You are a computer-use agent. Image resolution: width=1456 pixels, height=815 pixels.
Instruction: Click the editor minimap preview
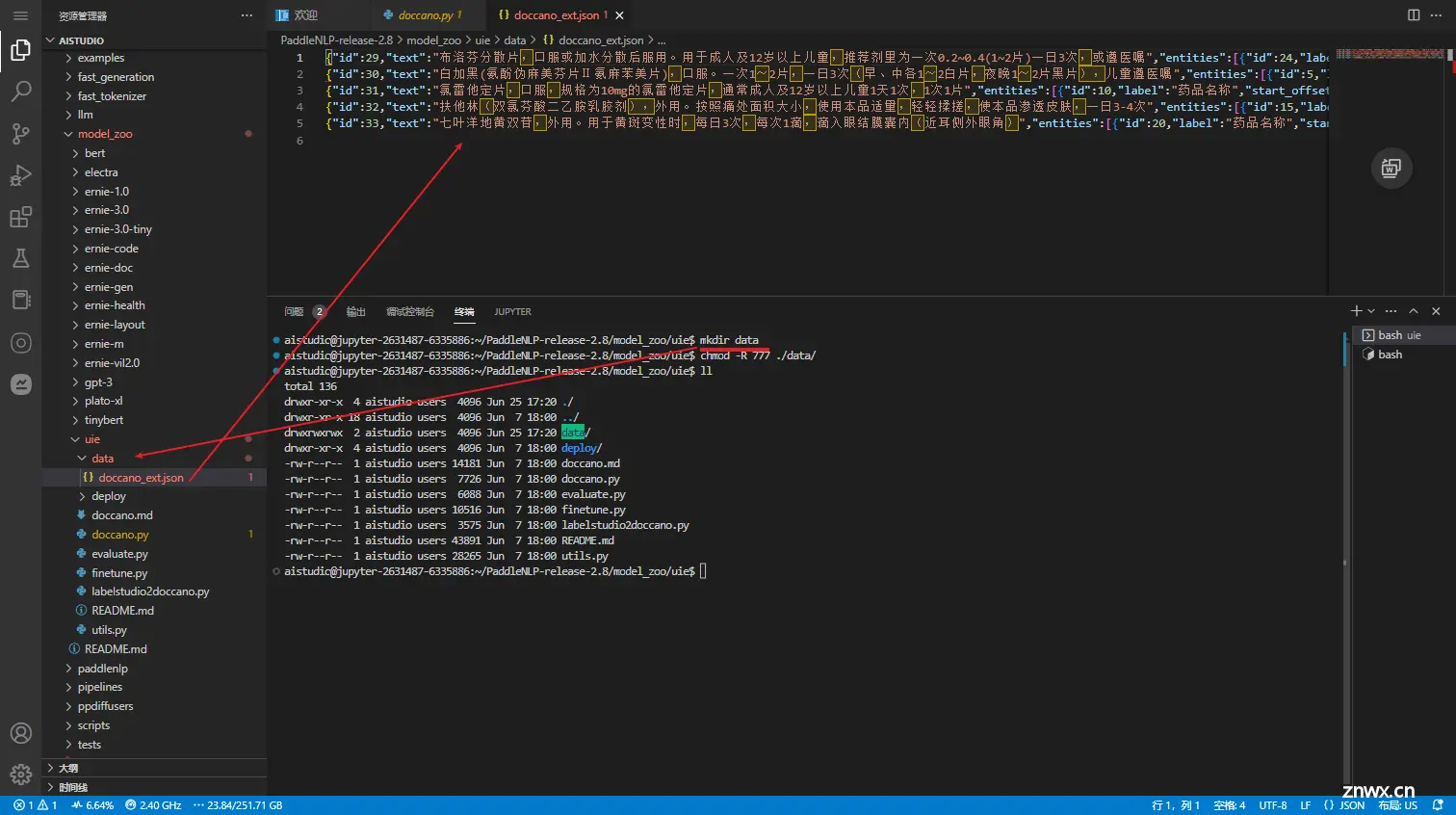1391,54
